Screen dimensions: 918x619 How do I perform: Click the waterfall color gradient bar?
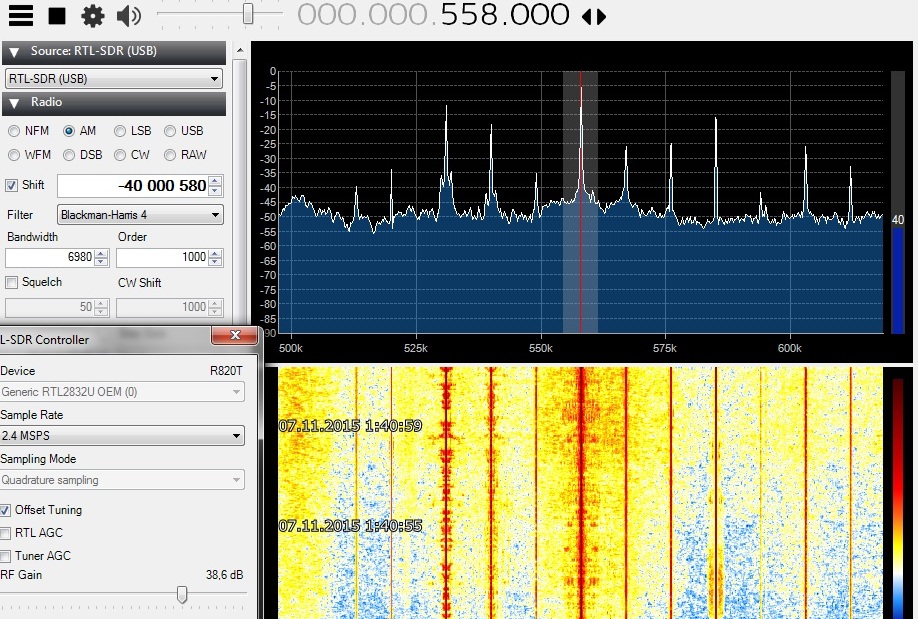point(898,498)
